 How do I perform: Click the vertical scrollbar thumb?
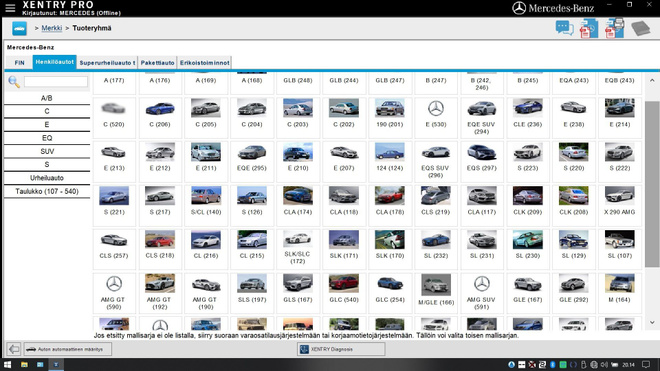click(652, 184)
